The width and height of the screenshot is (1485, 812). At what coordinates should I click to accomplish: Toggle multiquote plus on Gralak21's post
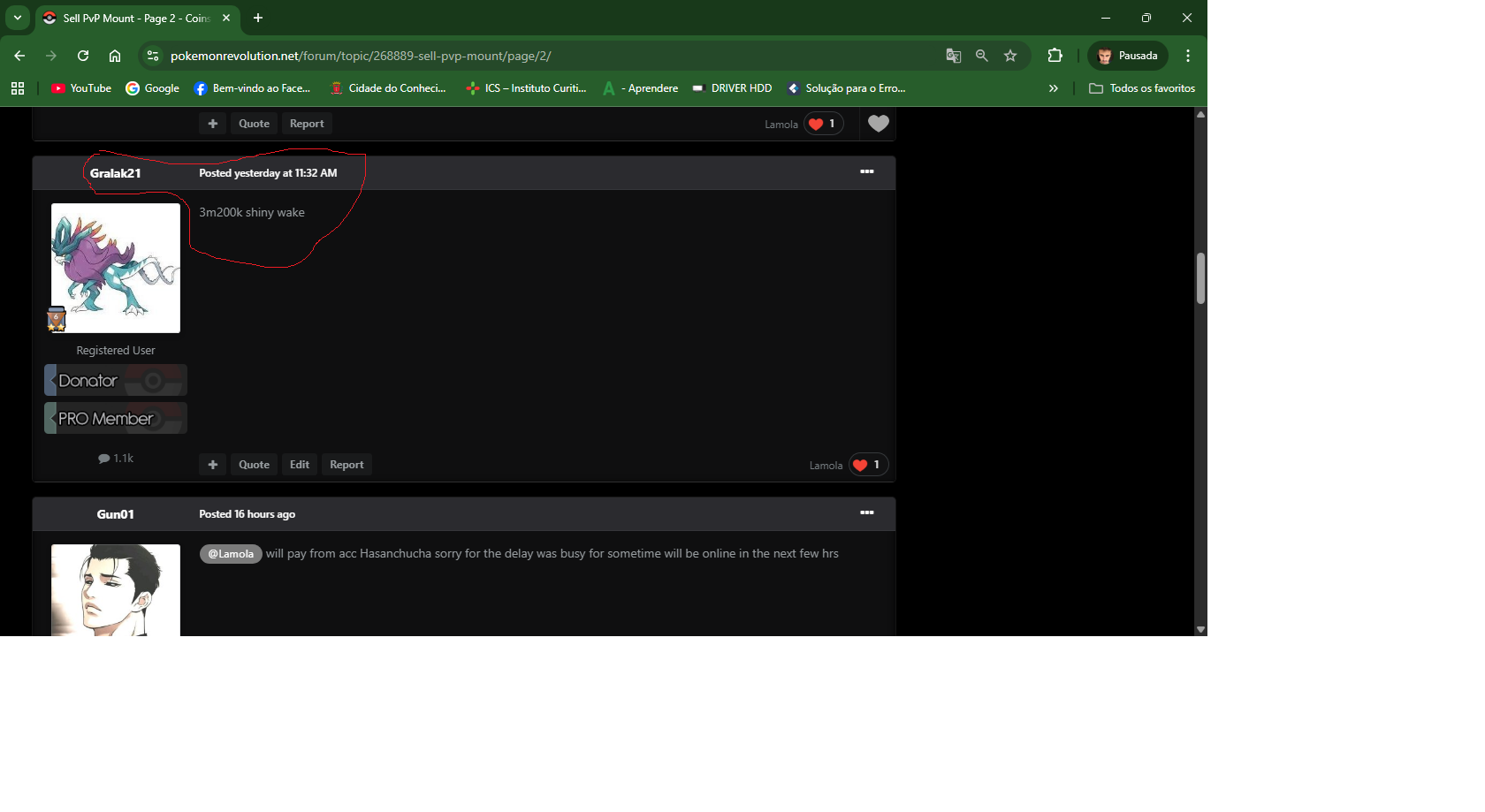[212, 465]
